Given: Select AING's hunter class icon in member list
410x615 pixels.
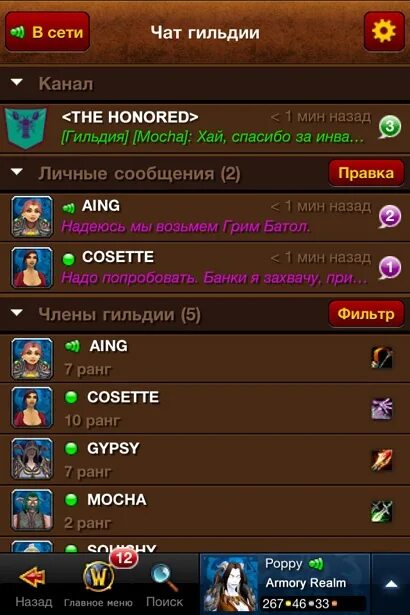Looking at the screenshot, I should pyautogui.click(x=382, y=358).
